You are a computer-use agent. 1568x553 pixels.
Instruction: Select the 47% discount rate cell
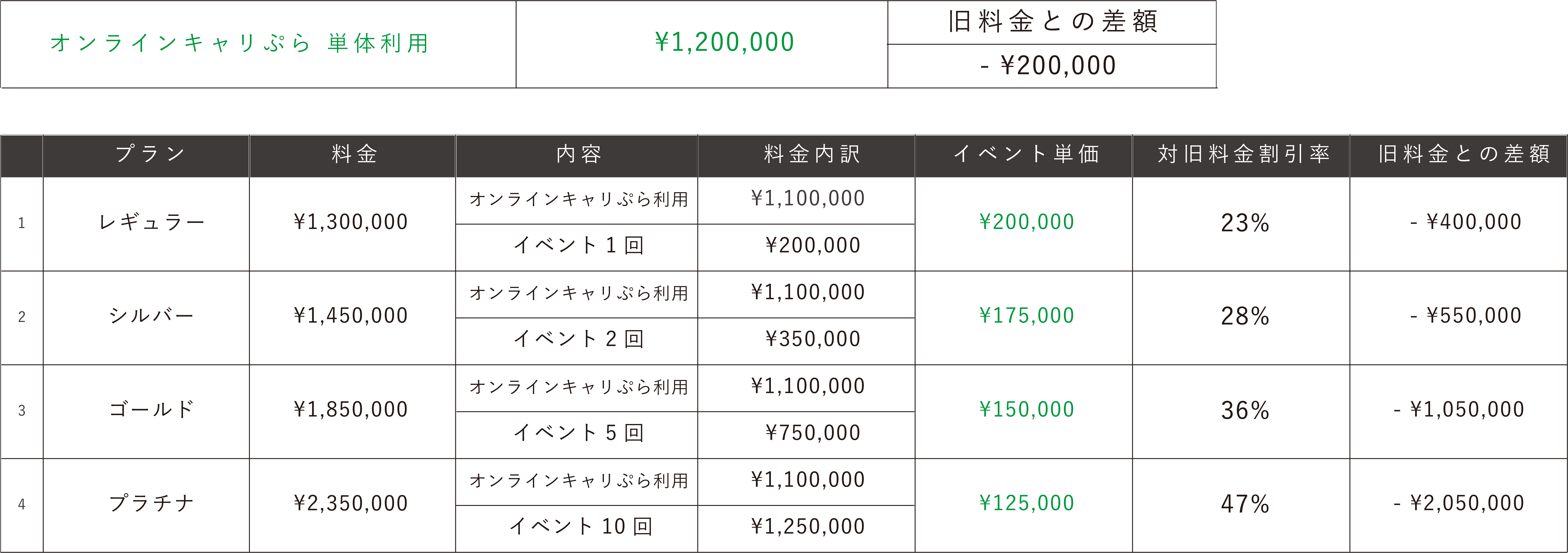click(1245, 504)
